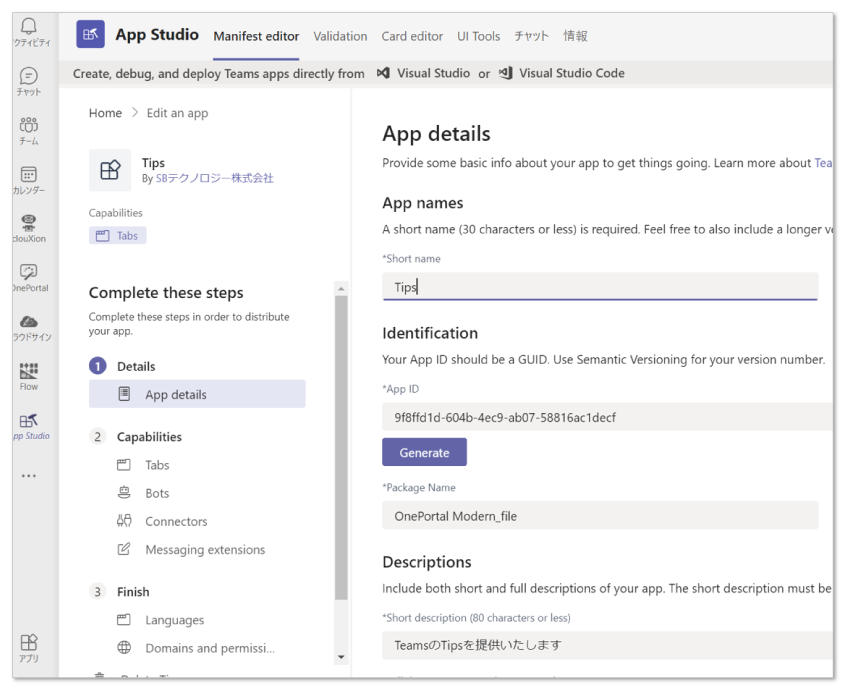Switch to the チャット tab in App Studio
The width and height of the screenshot is (850, 694).
pyautogui.click(x=531, y=36)
